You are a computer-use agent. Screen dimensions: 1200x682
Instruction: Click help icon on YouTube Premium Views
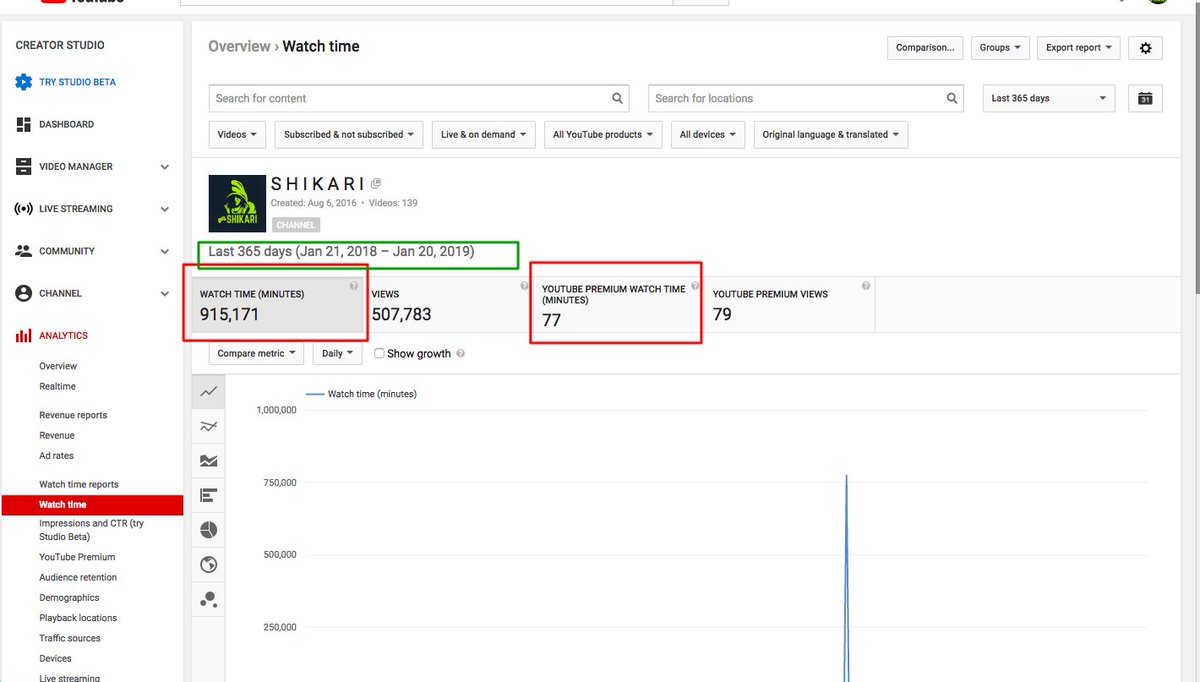tap(865, 286)
